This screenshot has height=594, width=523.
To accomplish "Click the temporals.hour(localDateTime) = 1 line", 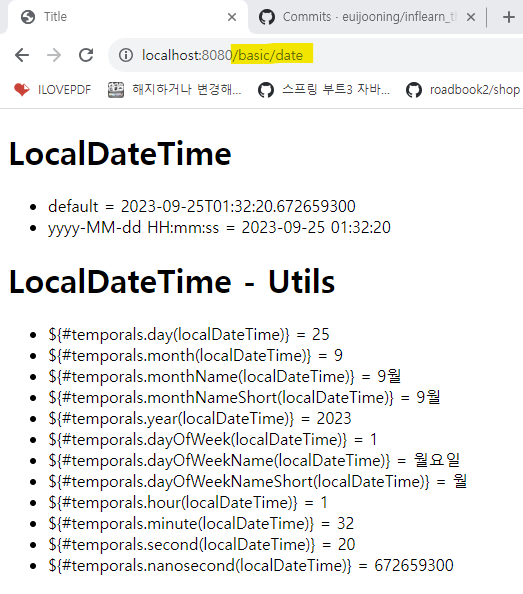I will point(188,503).
